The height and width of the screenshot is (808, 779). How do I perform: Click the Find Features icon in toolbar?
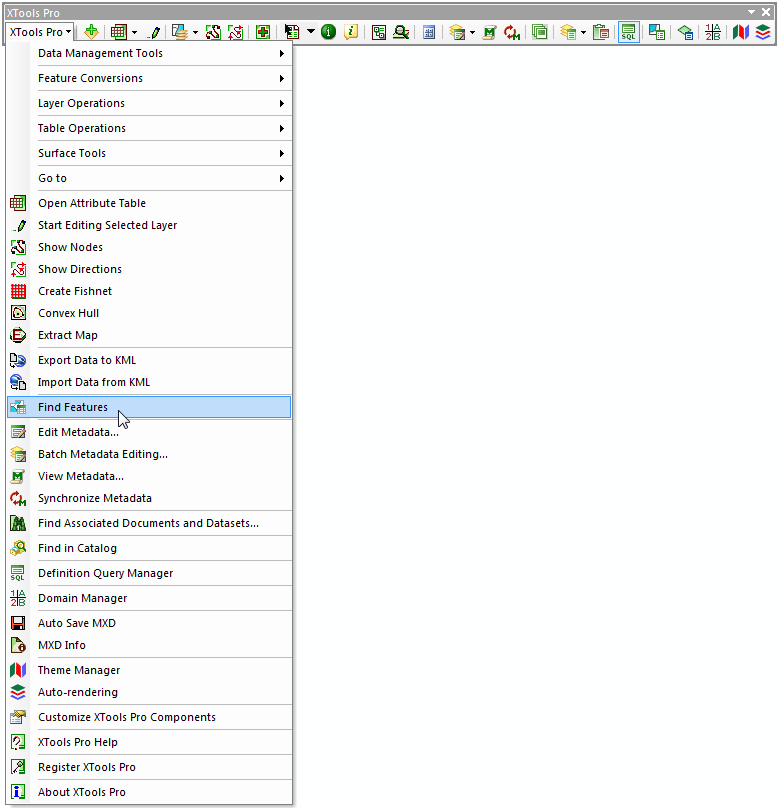coord(656,32)
